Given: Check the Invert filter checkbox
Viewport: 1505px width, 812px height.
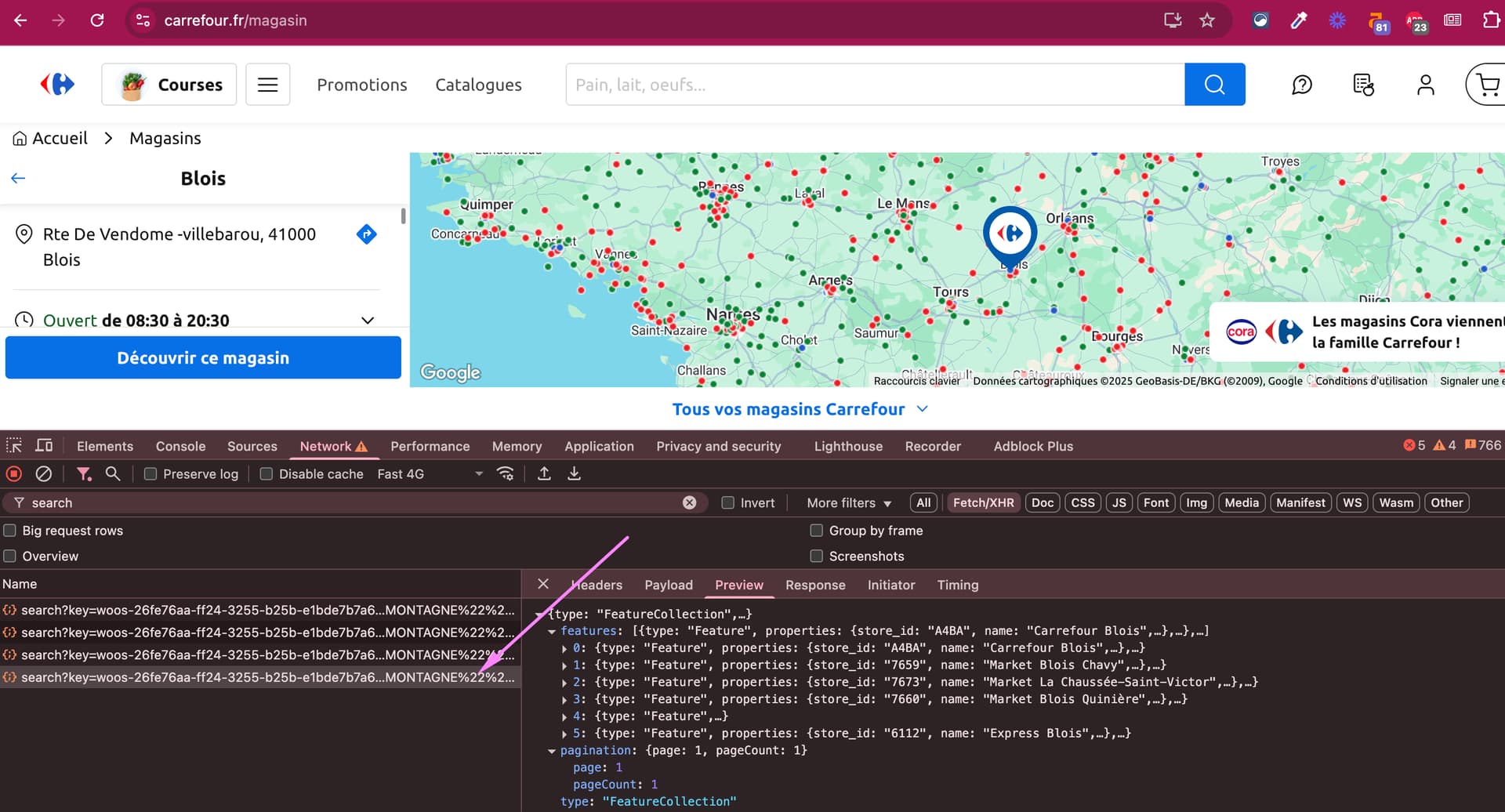Looking at the screenshot, I should click(x=728, y=503).
